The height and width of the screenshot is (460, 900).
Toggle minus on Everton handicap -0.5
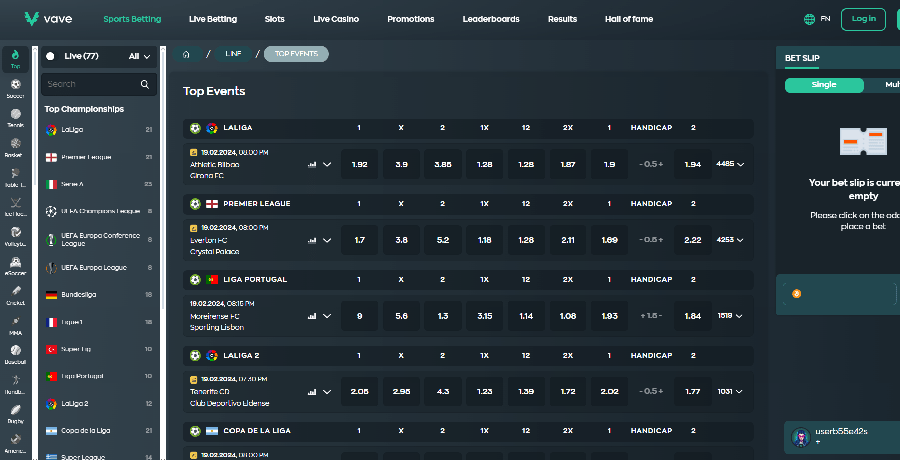[x=640, y=240]
